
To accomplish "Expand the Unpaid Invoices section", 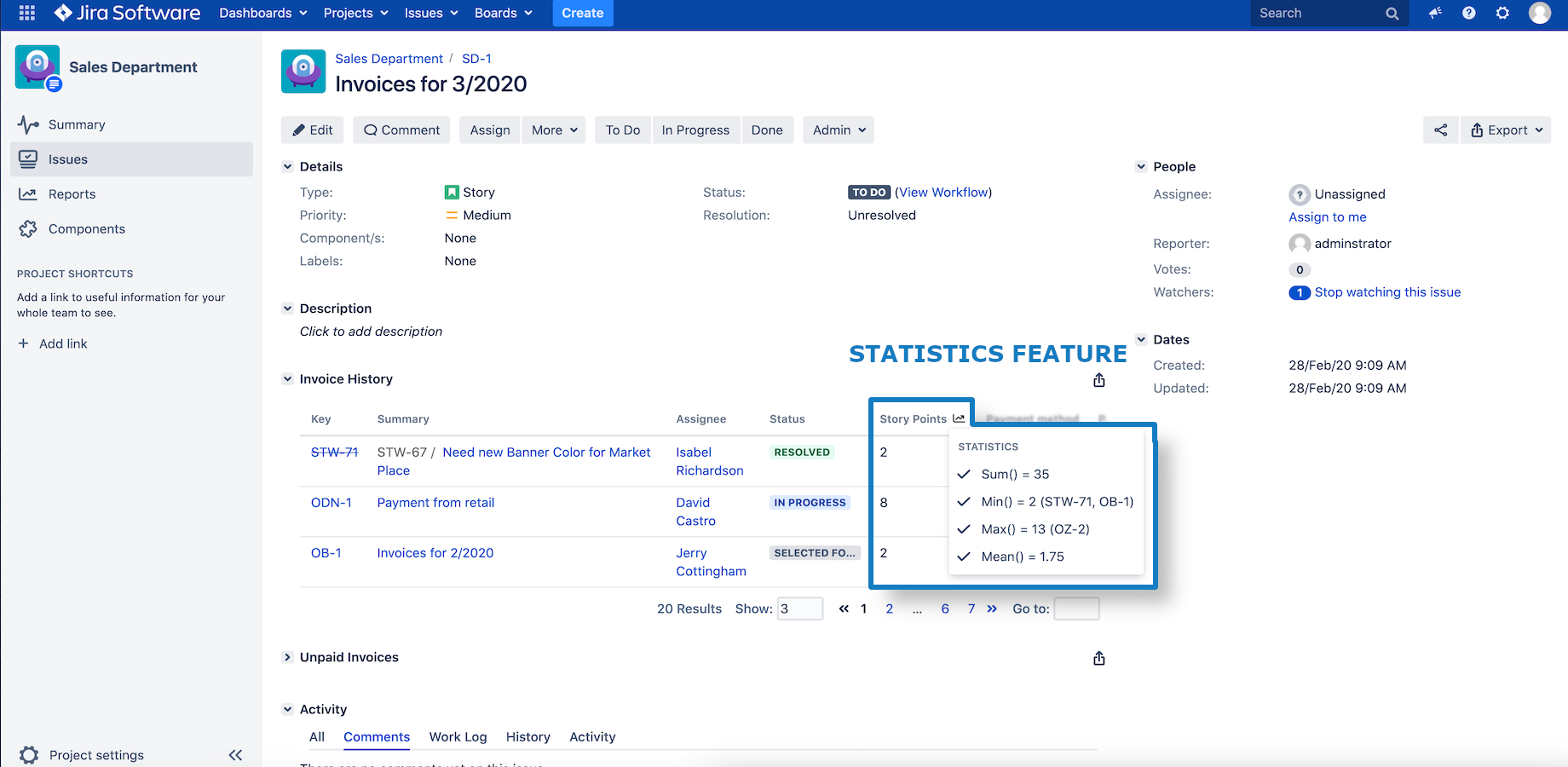I will pyautogui.click(x=288, y=657).
